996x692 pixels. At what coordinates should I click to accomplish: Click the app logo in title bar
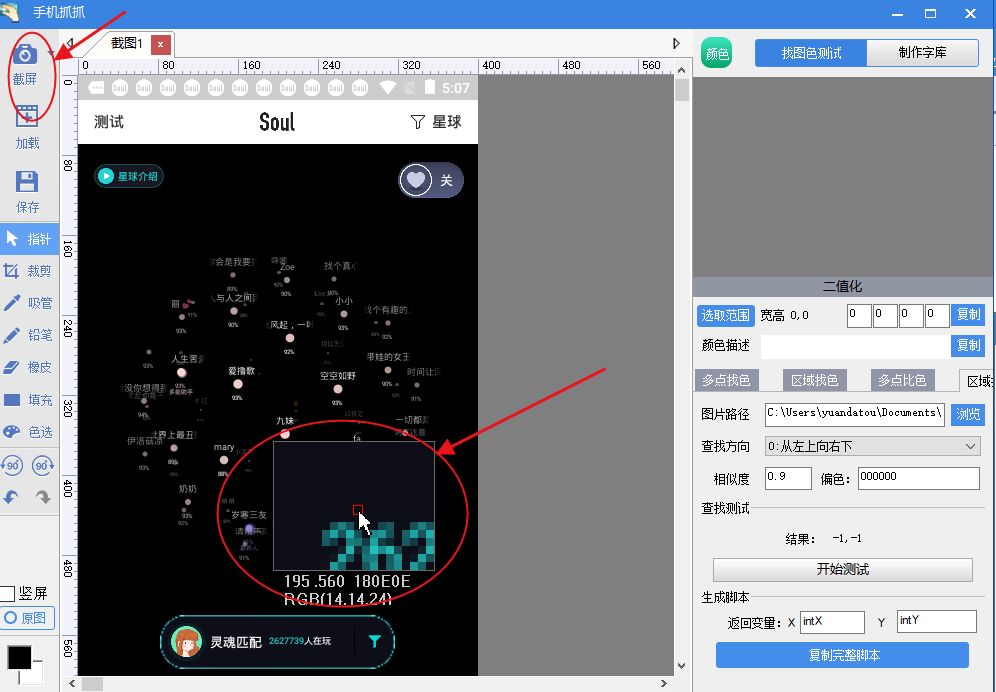11,12
